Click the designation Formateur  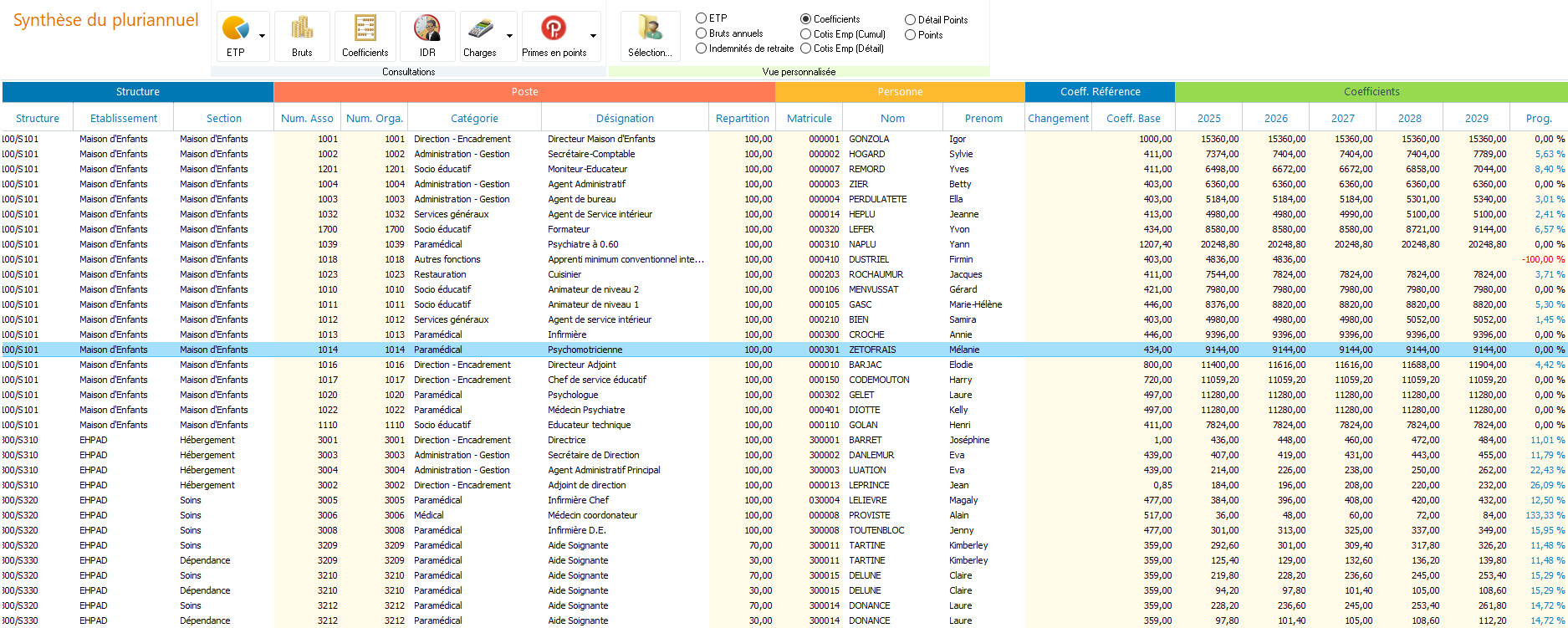[x=569, y=229]
